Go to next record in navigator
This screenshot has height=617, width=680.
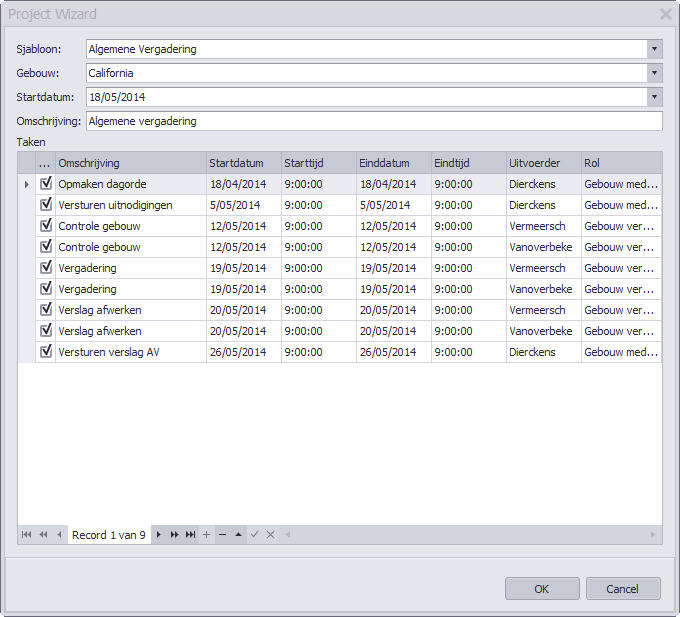tap(159, 535)
